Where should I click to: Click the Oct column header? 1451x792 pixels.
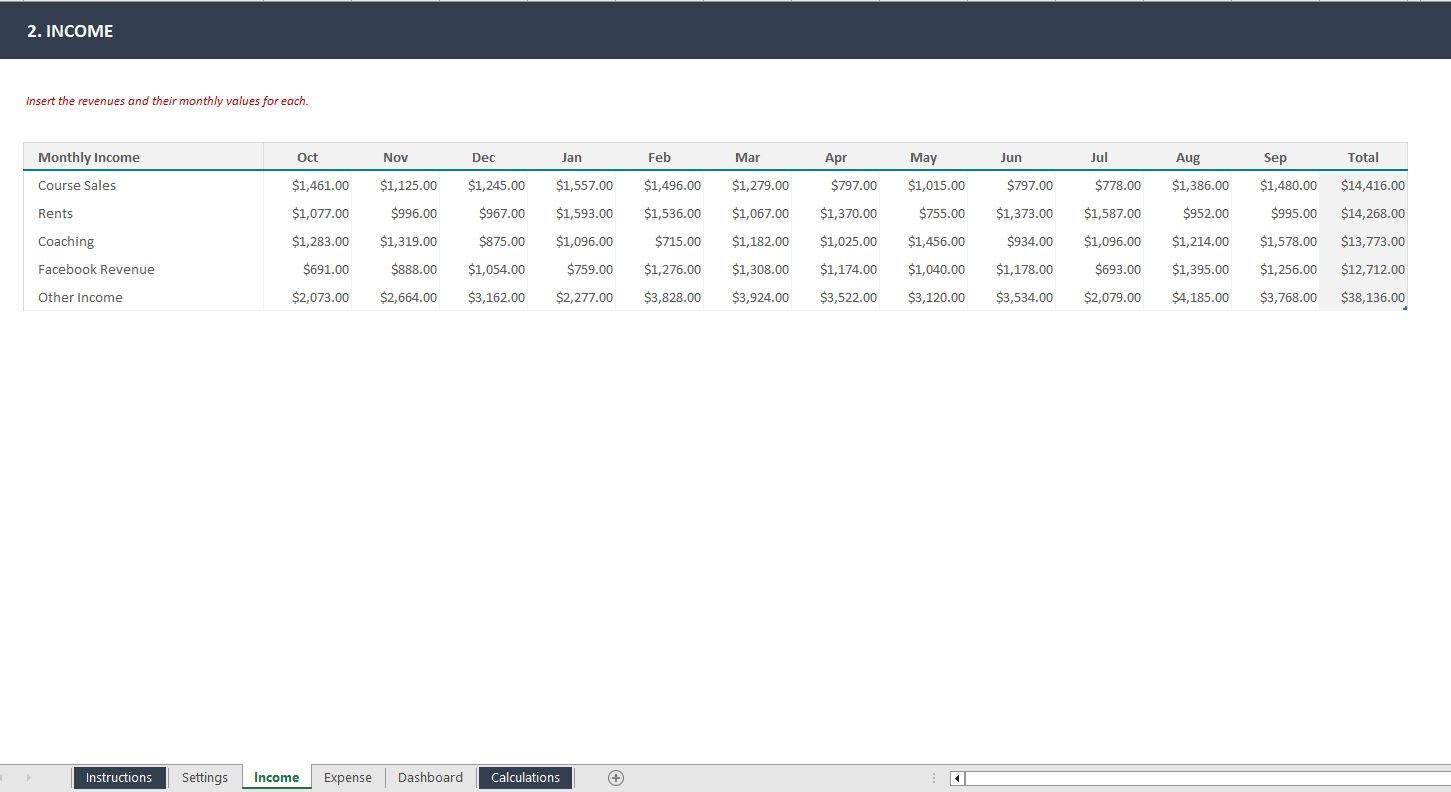pos(308,157)
